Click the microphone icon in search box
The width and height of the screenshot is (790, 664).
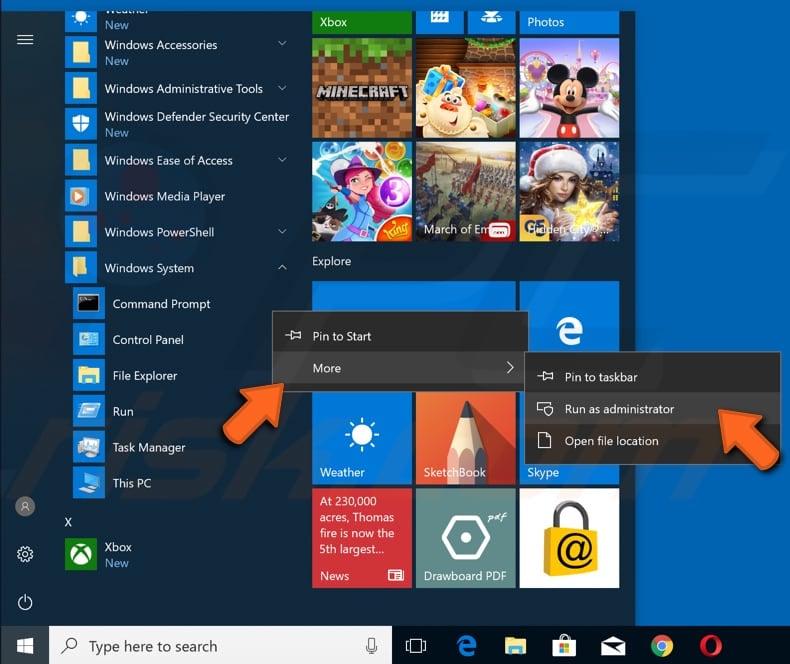[x=371, y=645]
